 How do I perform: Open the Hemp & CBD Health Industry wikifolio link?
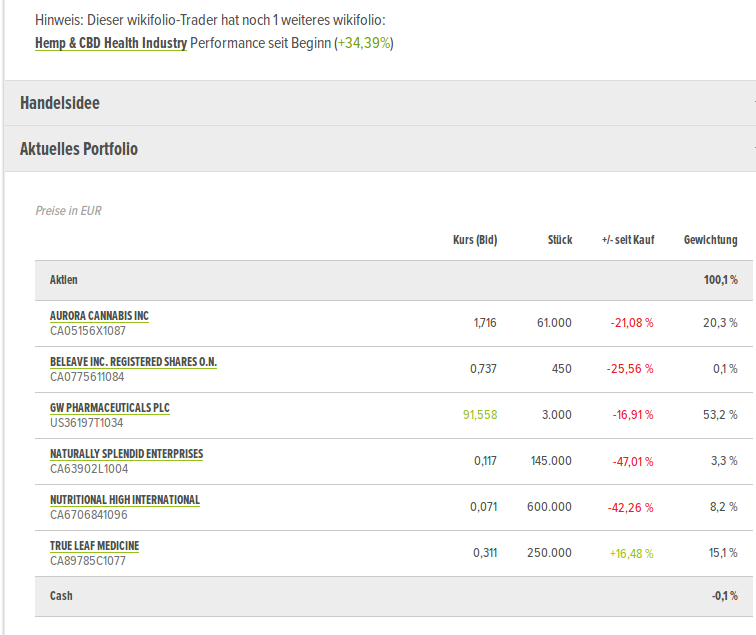tap(110, 43)
